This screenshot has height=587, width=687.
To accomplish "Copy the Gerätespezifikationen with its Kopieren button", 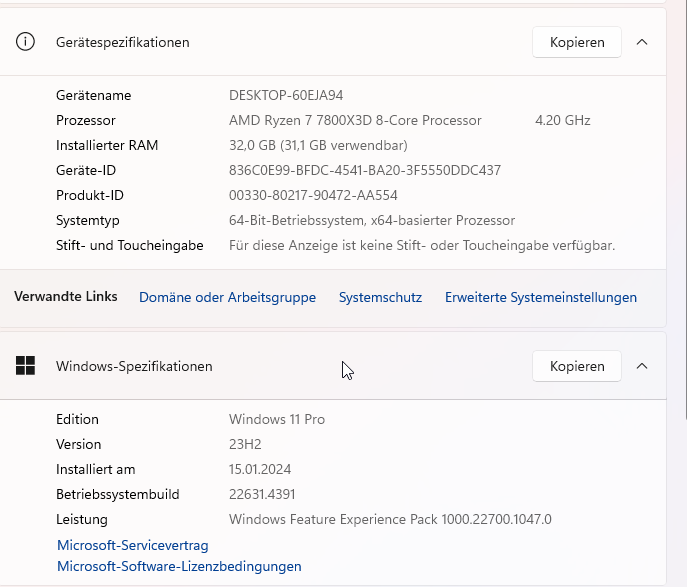I will (x=577, y=42).
